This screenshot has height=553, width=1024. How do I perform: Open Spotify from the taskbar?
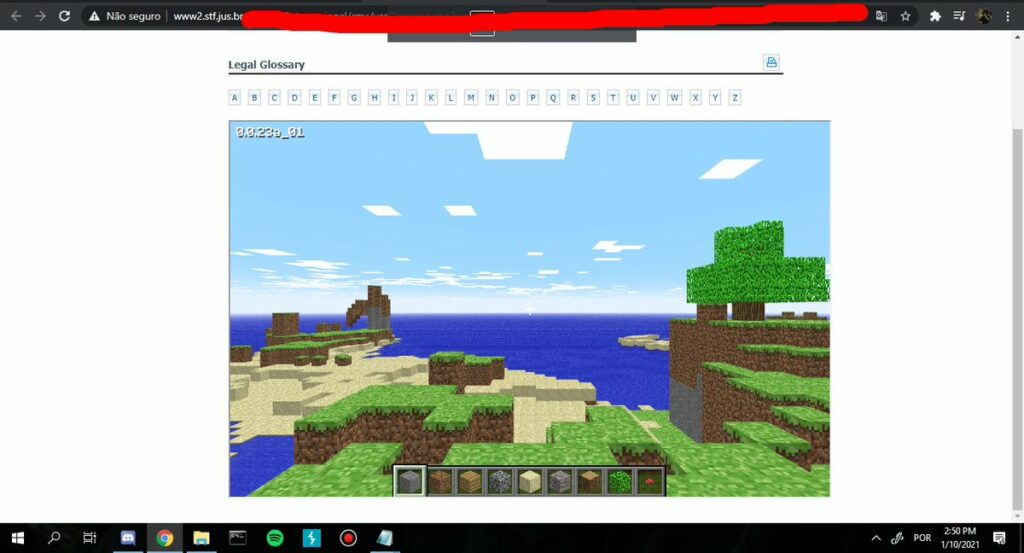pyautogui.click(x=275, y=538)
